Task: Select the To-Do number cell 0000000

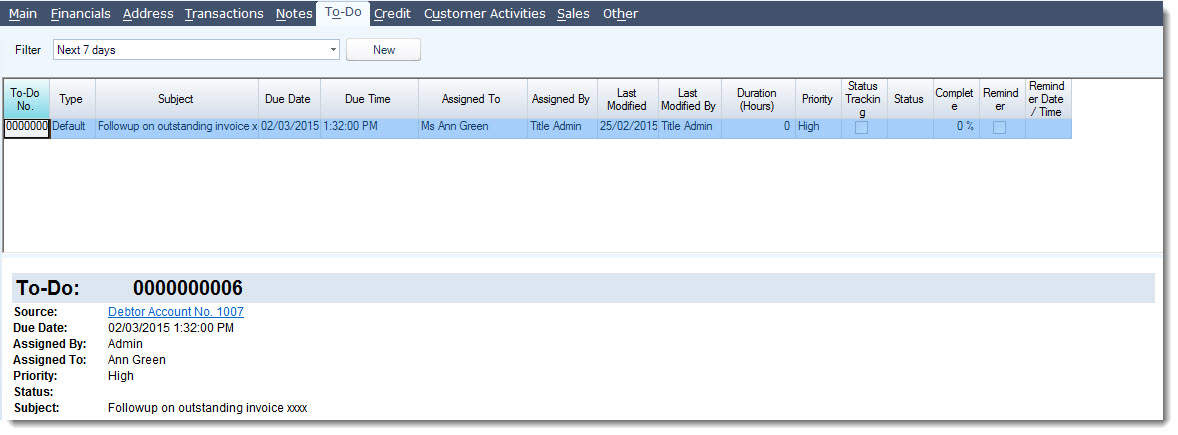Action: 26,128
